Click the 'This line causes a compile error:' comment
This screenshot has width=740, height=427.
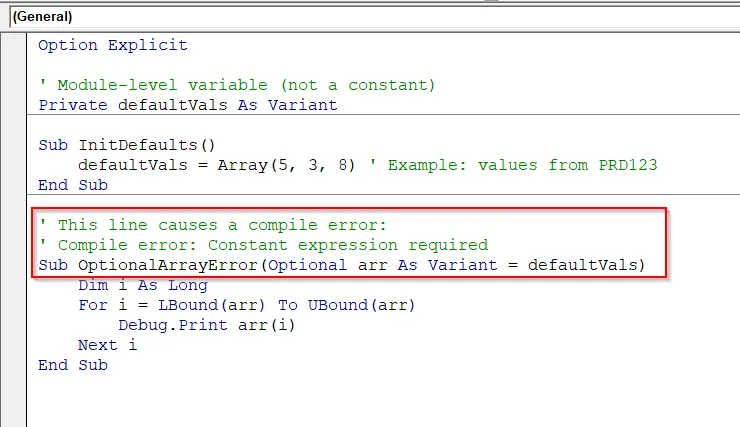213,225
